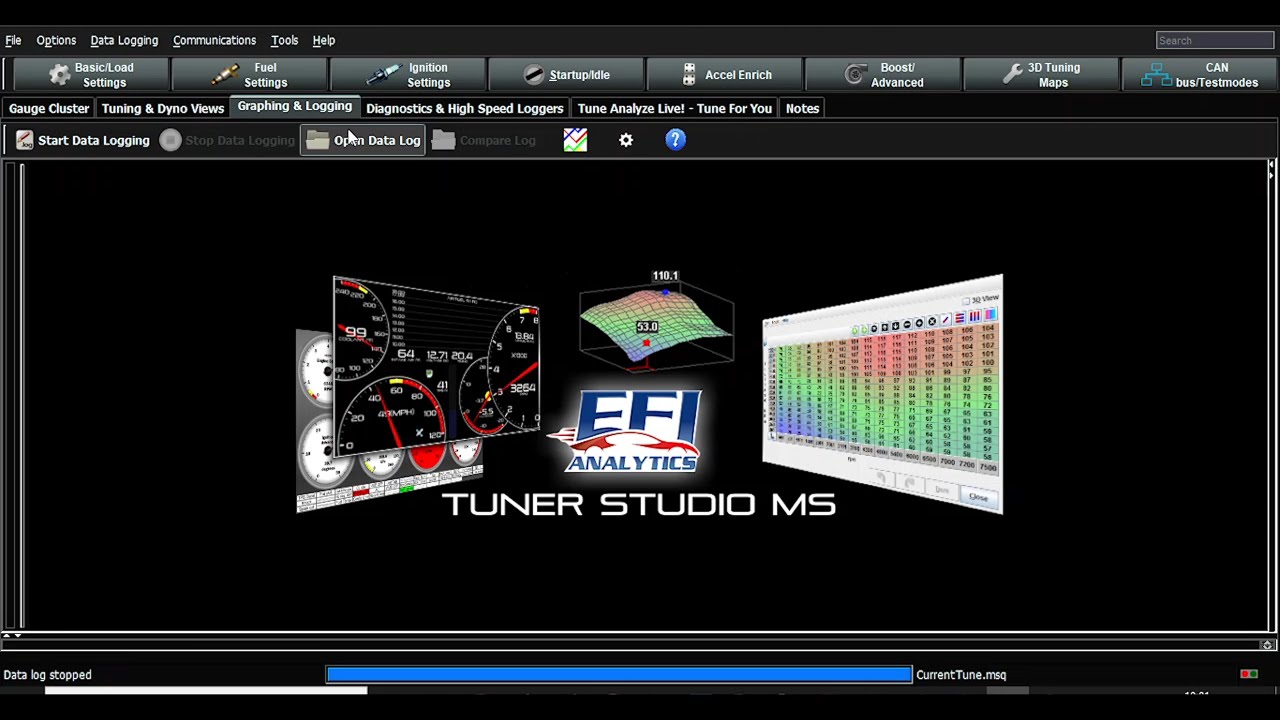Select the Graphing & Logging tab
The image size is (1280, 720).
[295, 106]
